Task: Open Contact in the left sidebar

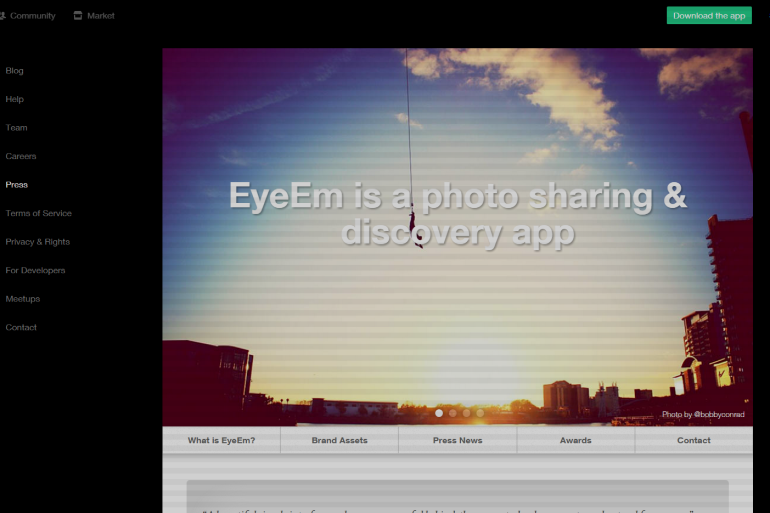Action: (21, 327)
